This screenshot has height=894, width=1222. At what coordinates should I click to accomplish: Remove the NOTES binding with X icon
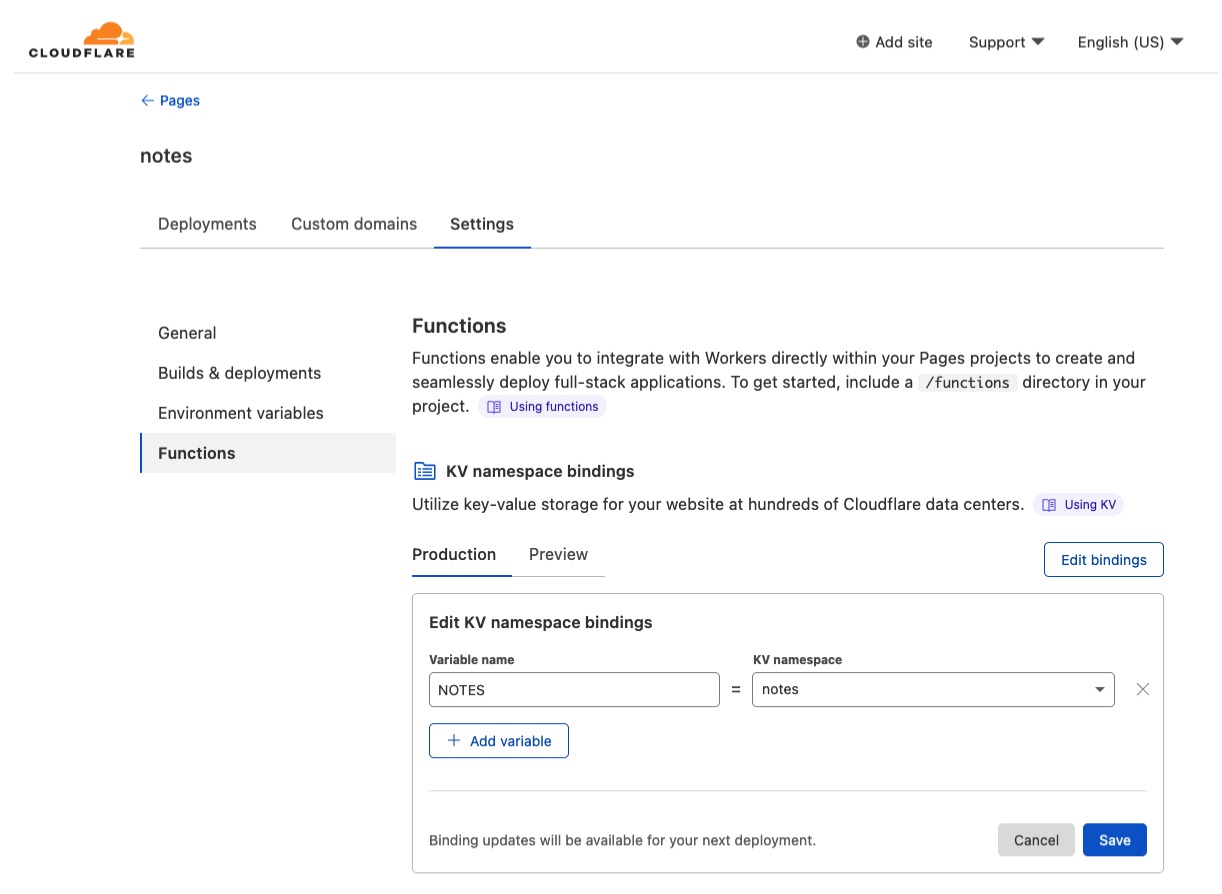tap(1143, 690)
